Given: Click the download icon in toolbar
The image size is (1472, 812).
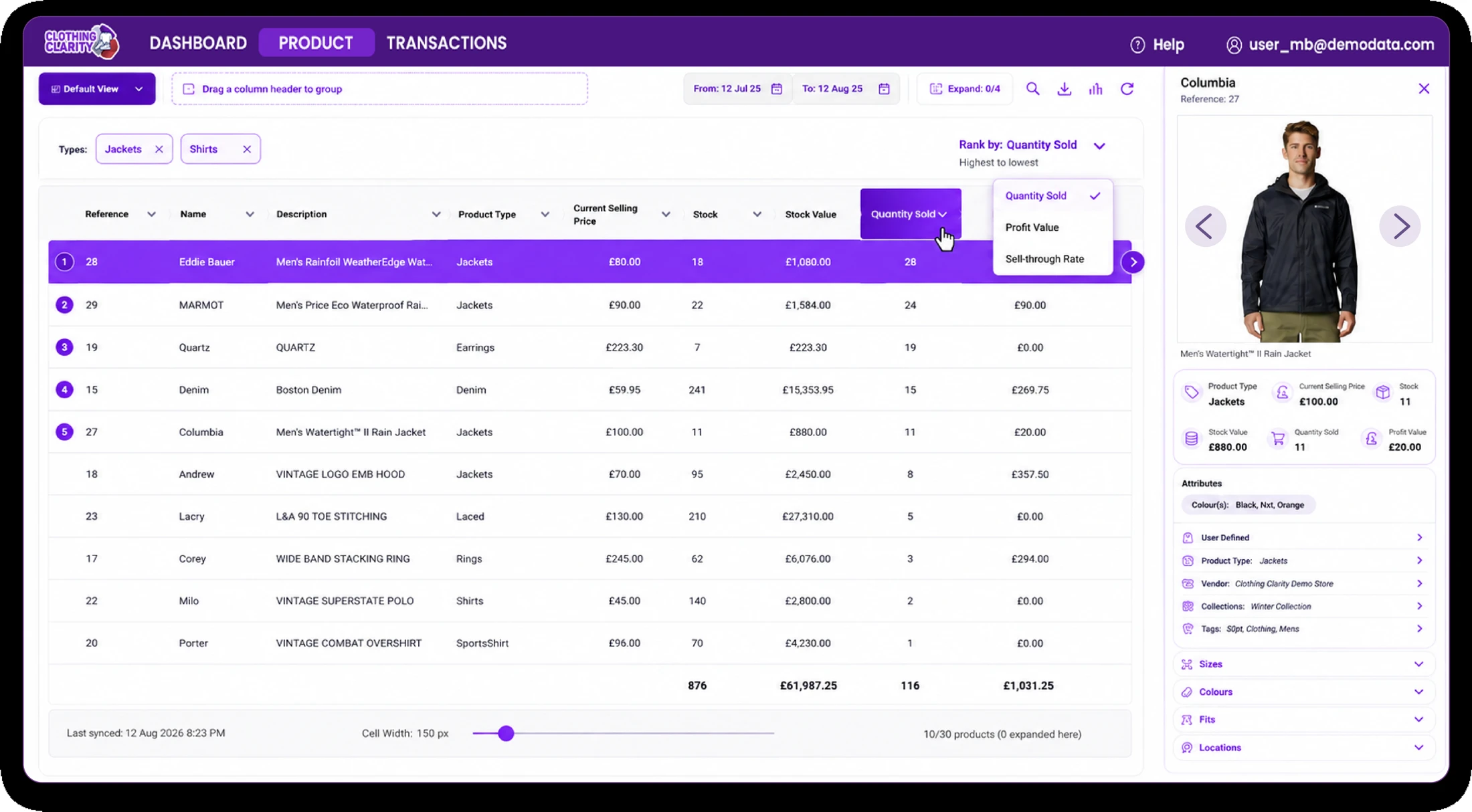Looking at the screenshot, I should click(x=1064, y=89).
